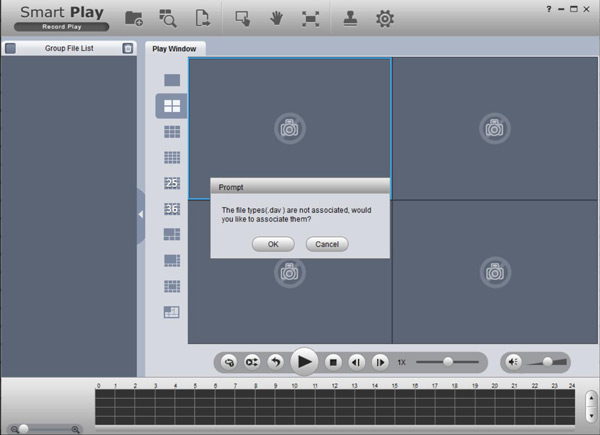Activate the hand drag tool icon
This screenshot has height=435, width=600.
[276, 18]
